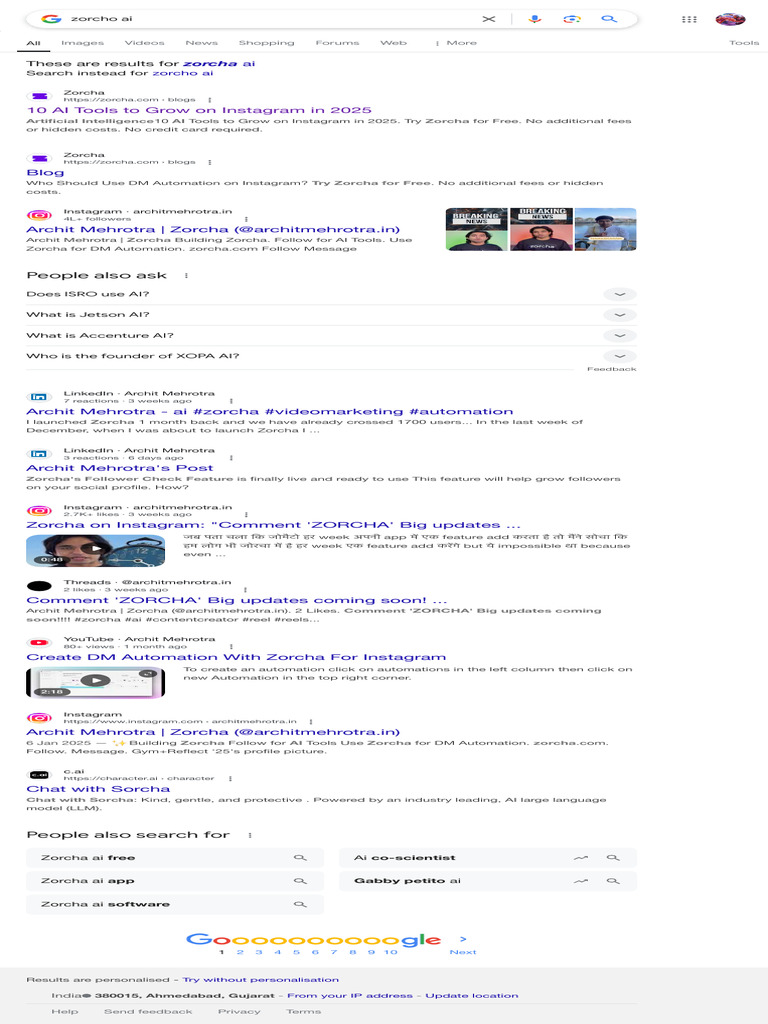
Task: Go to results page 2
Action: pos(240,952)
